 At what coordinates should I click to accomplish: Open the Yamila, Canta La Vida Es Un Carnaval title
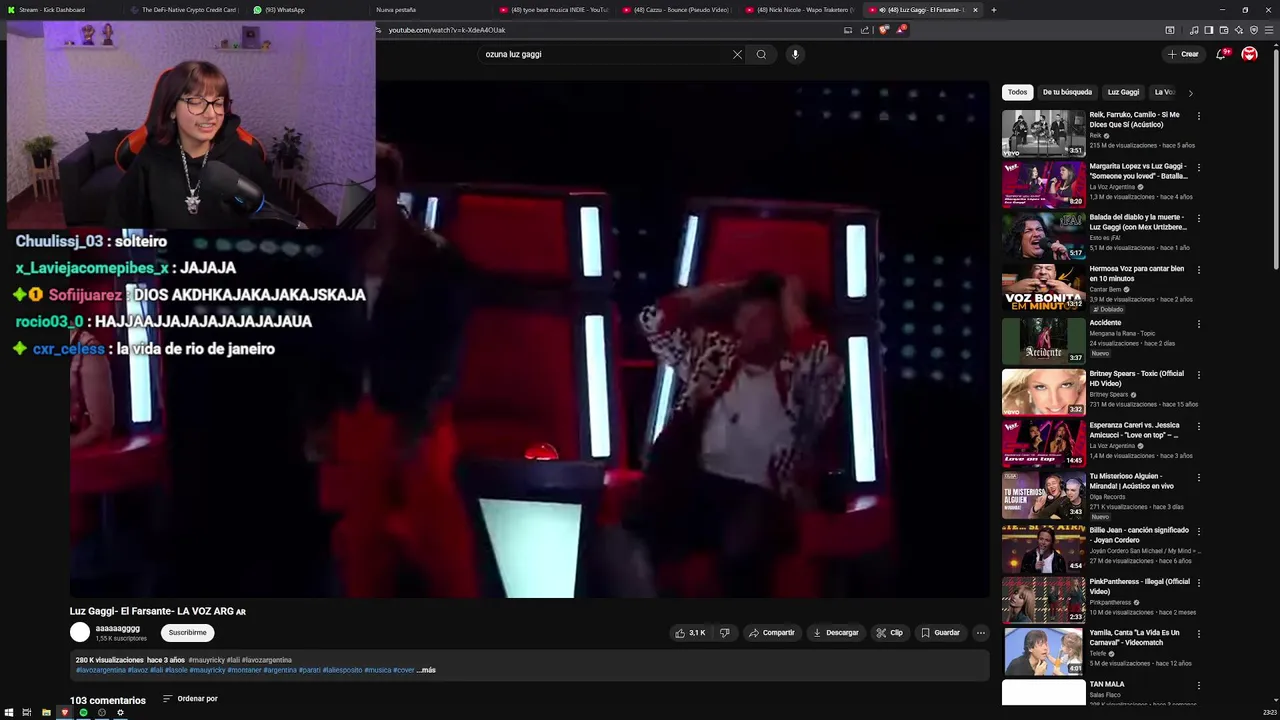pyautogui.click(x=1135, y=637)
